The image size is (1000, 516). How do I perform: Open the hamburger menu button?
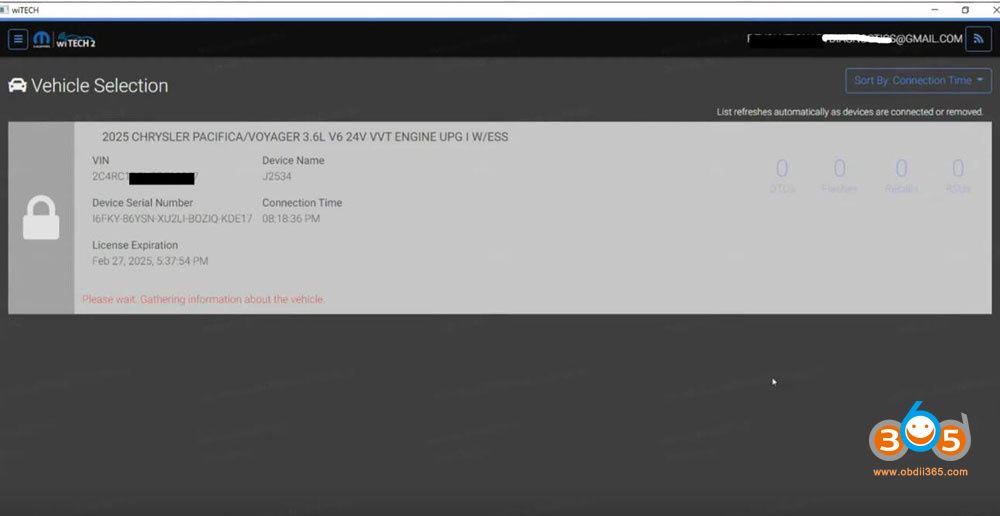point(18,39)
